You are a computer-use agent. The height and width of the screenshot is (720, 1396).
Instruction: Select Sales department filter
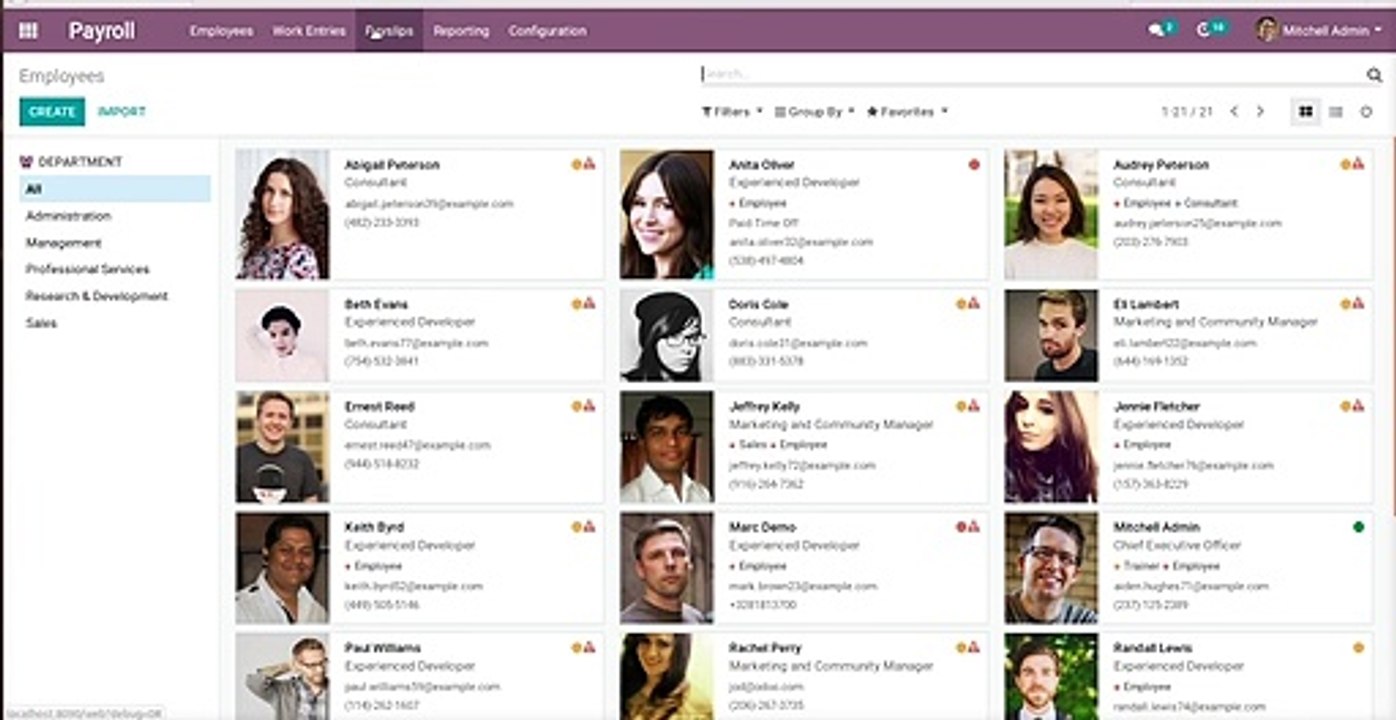(41, 323)
